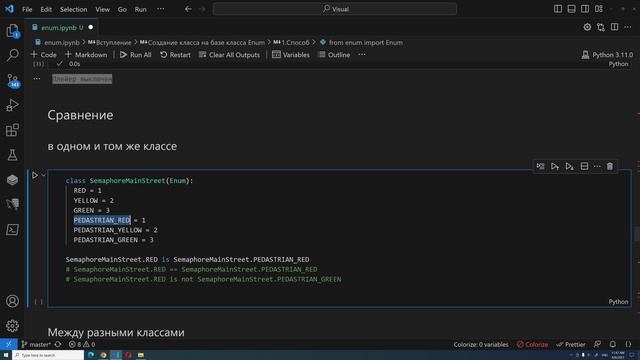Run the SemaphoreMainStreet code cell
The height and width of the screenshot is (360, 640).
tap(35, 176)
